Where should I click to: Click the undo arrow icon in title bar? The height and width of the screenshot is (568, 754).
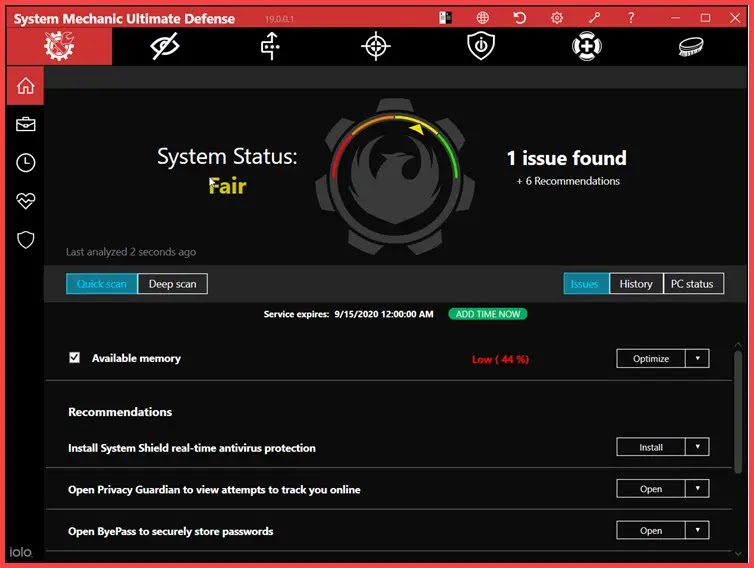(x=519, y=18)
